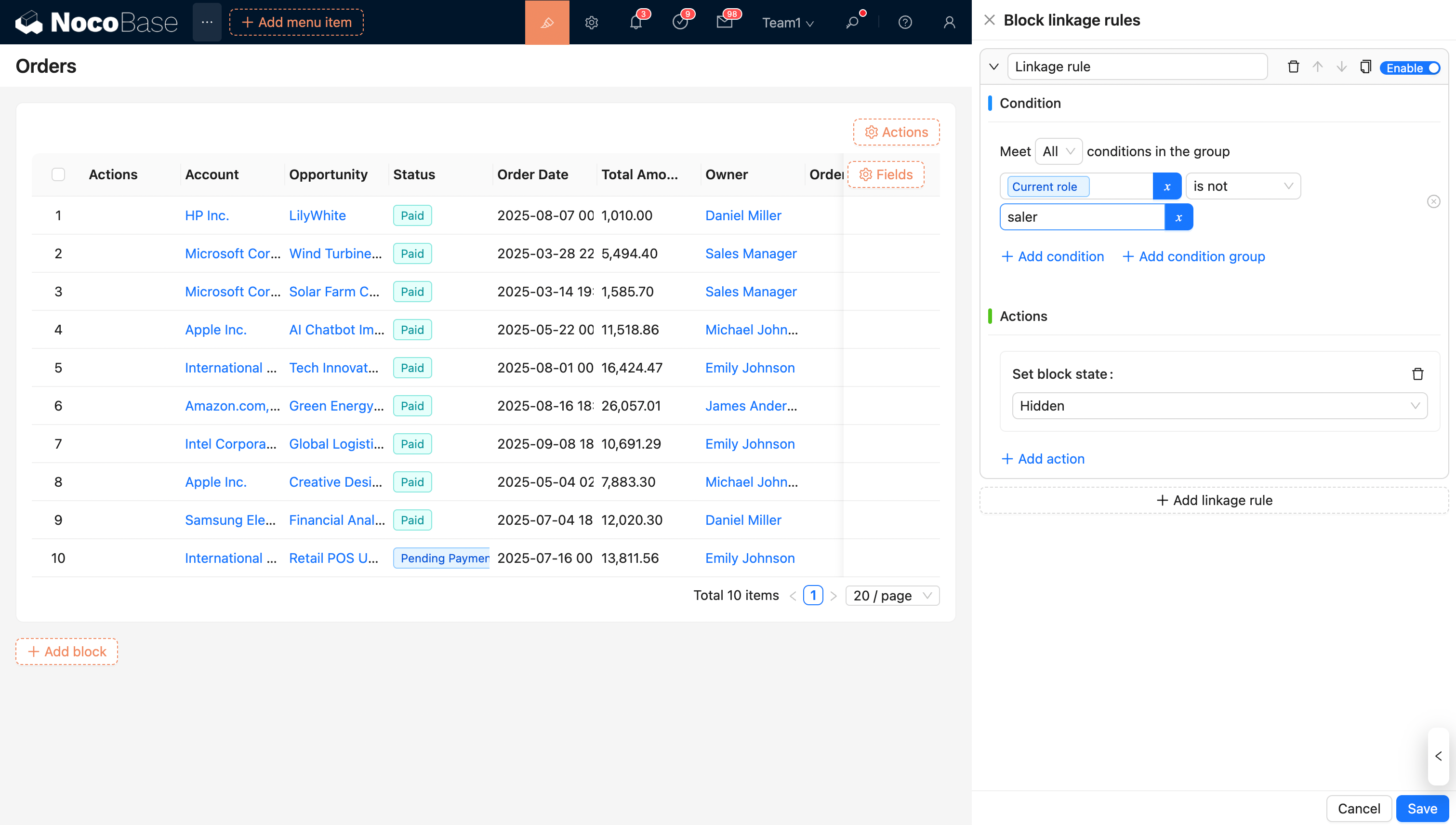Open the HP Inc. account link
Viewport: 1456px width, 825px height.
tap(207, 215)
